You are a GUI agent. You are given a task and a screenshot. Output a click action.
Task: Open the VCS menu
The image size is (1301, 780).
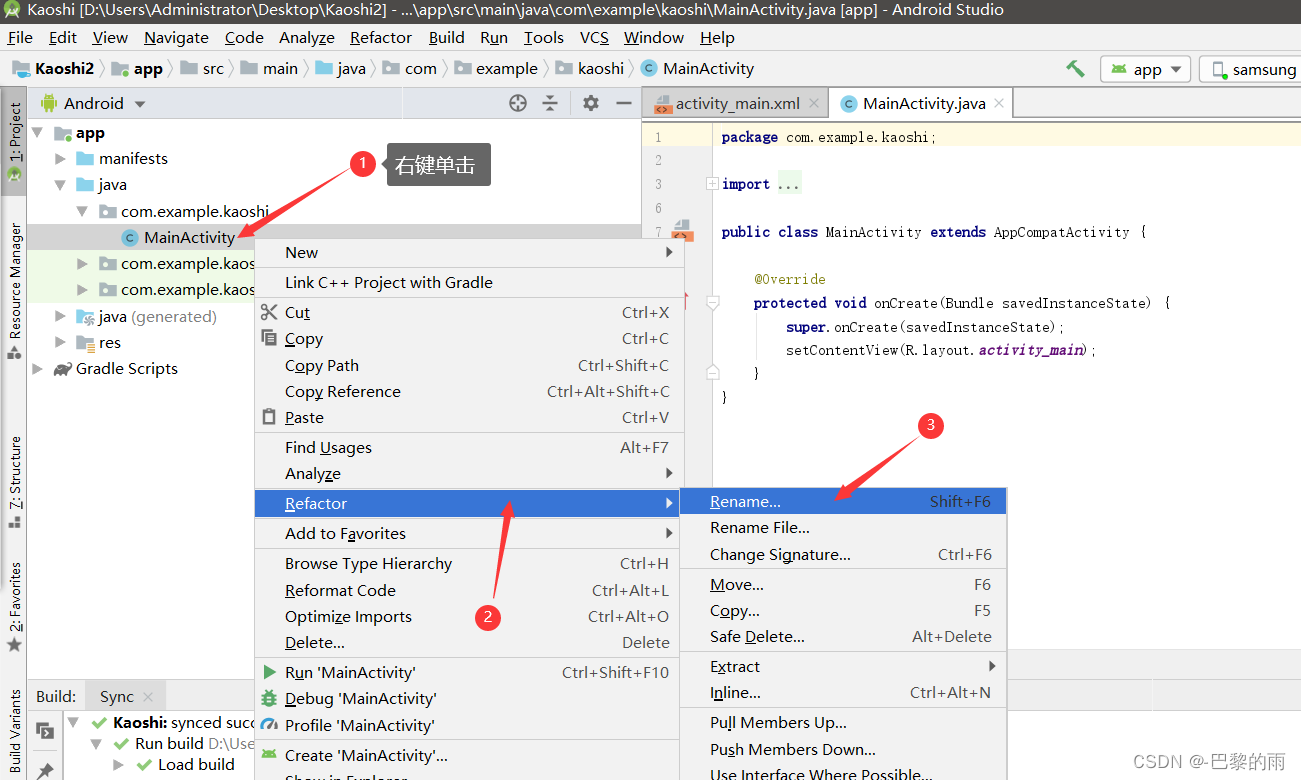click(594, 37)
